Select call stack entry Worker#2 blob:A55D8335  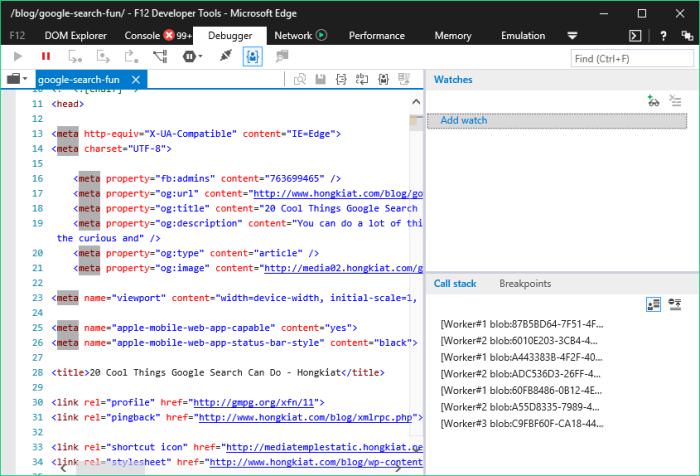coord(520,407)
